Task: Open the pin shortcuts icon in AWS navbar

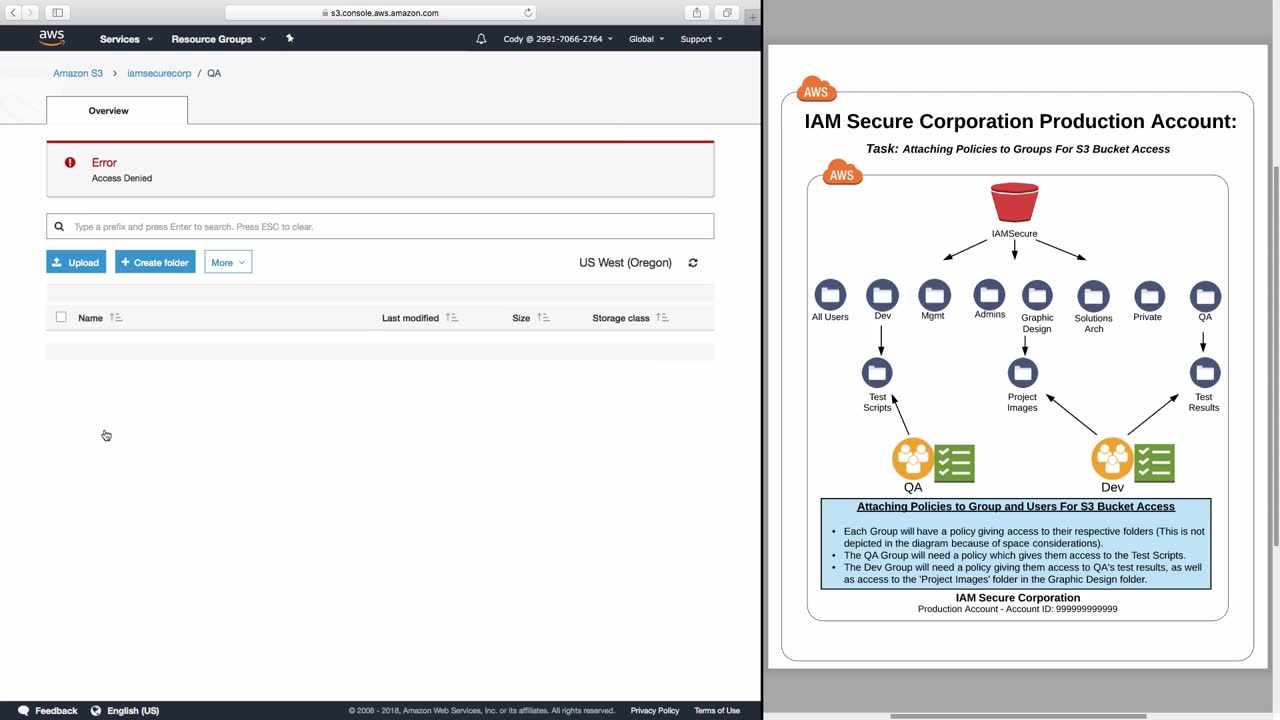Action: 290,38
